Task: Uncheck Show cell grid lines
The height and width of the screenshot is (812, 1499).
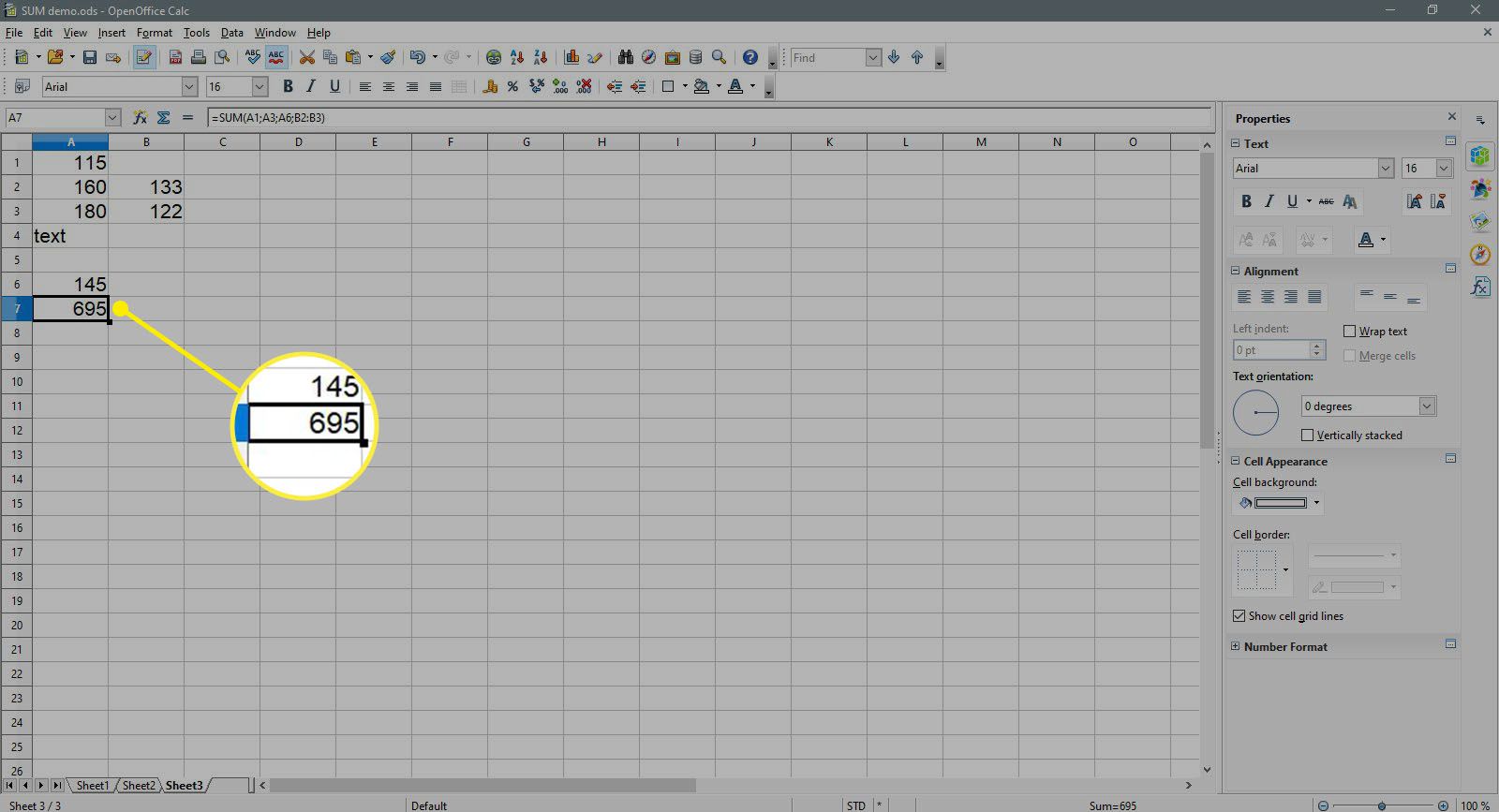Action: (x=1239, y=616)
